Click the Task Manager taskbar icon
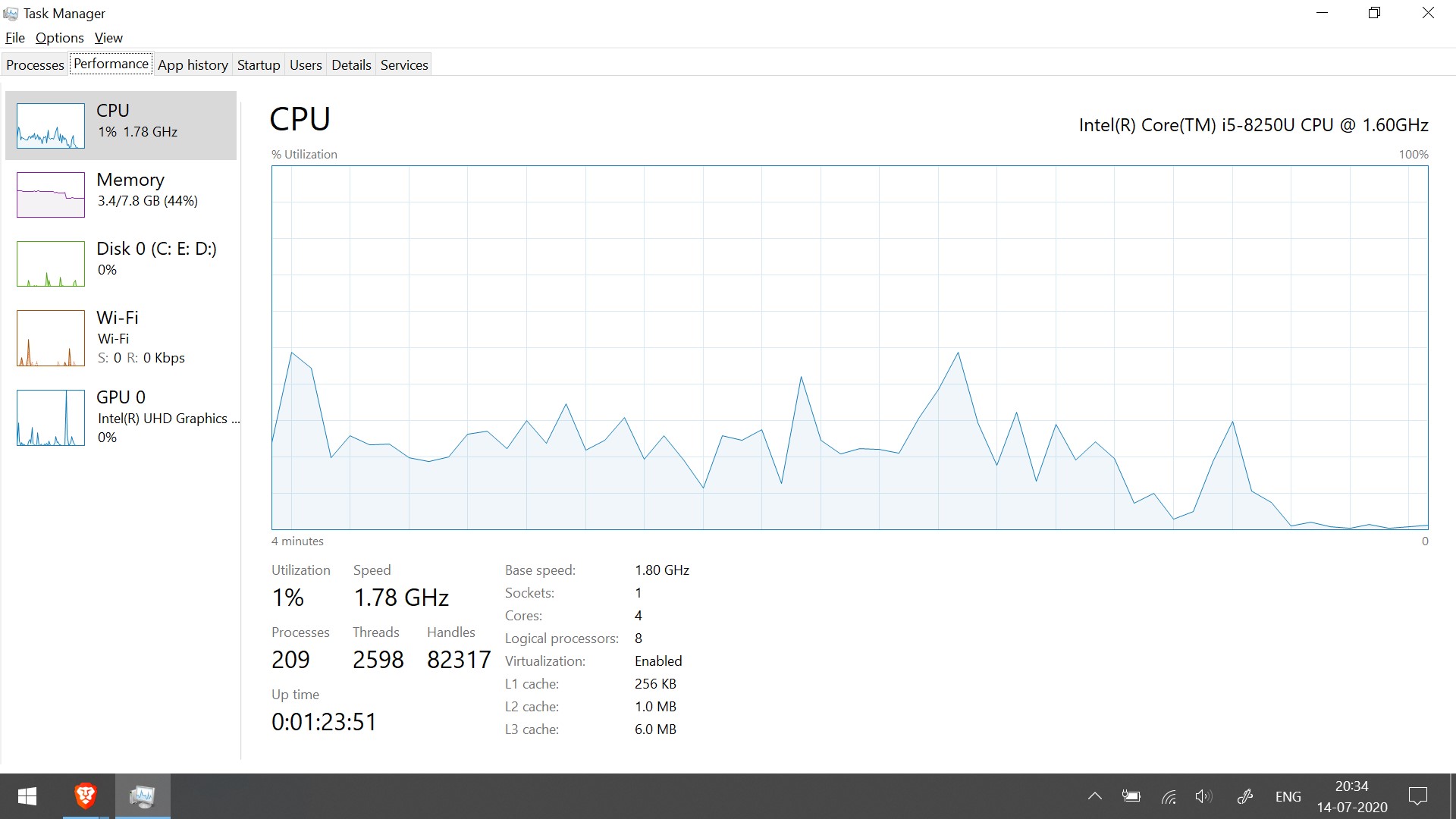1456x819 pixels. click(143, 796)
